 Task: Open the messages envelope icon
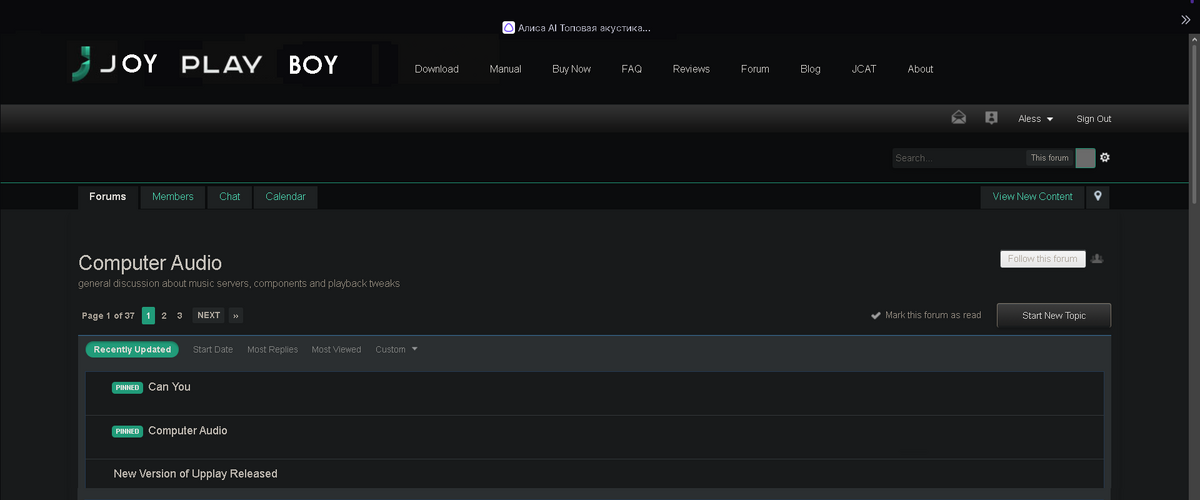[x=958, y=118]
